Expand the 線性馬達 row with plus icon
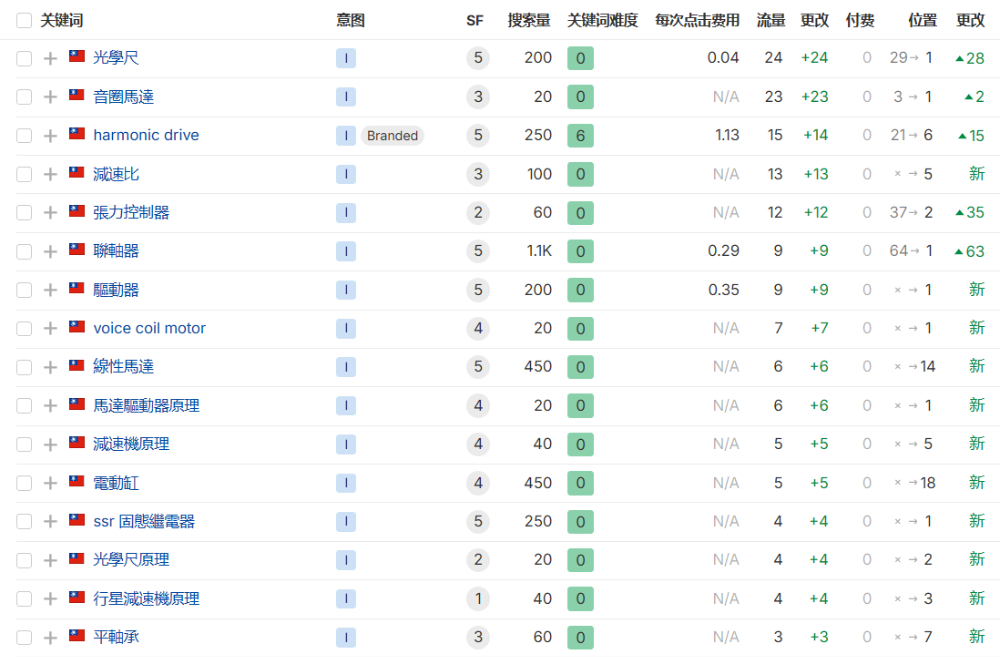 [50, 368]
